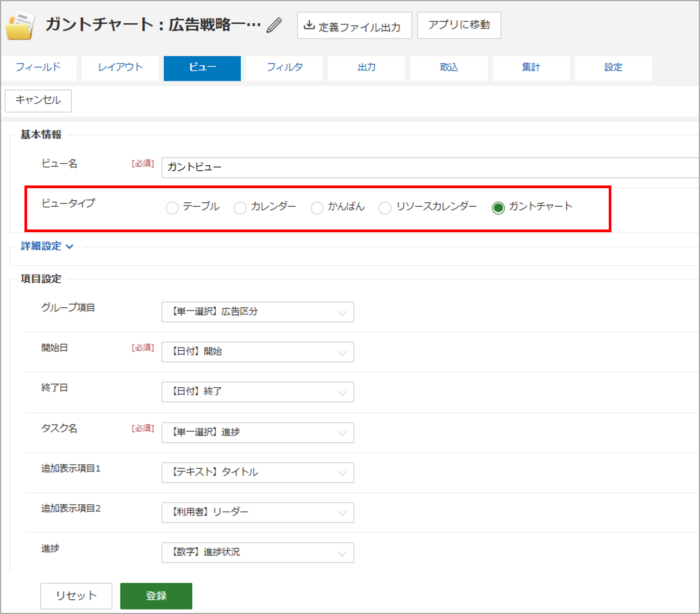Go to the 集計 tab
The height and width of the screenshot is (614, 700).
point(531,68)
